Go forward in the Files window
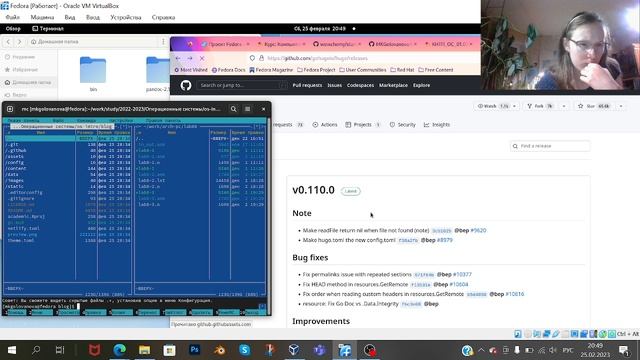 pyautogui.click(x=19, y=42)
